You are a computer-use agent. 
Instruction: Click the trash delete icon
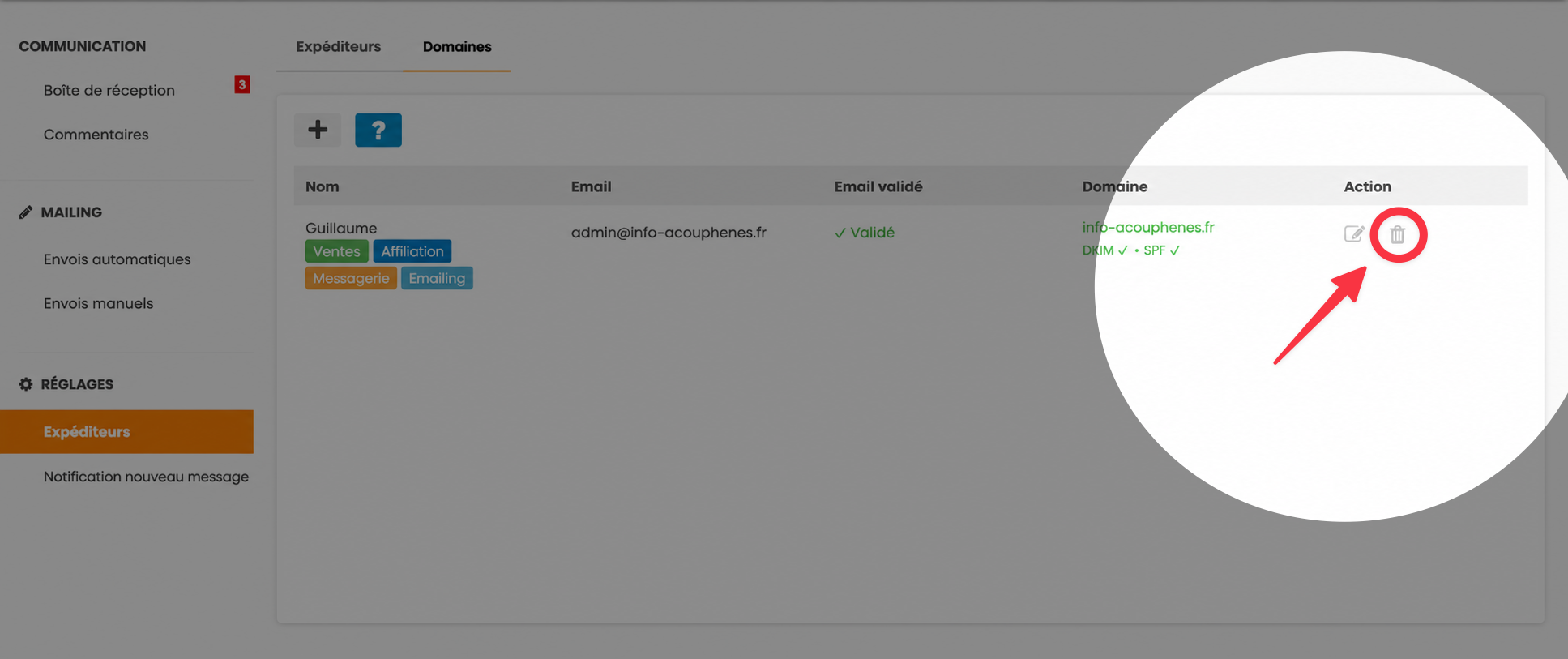coord(1397,235)
